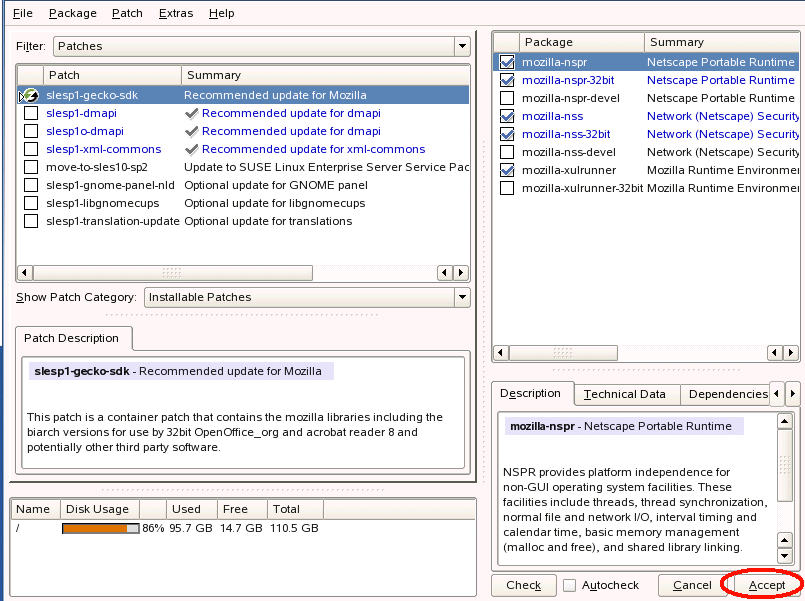Check the slesp1-translation-update patch checkbox
This screenshot has height=601, width=805.
click(x=31, y=221)
